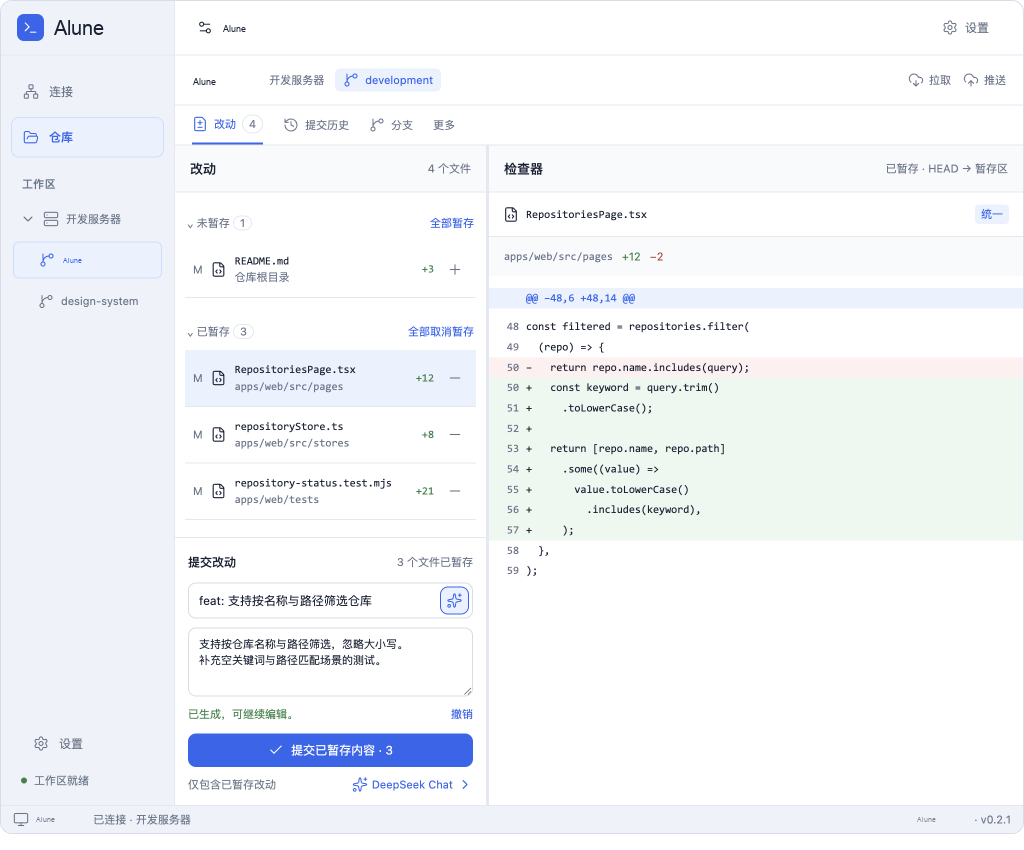
Task: Select Alune repository in workspace tree
Action: click(x=88, y=260)
